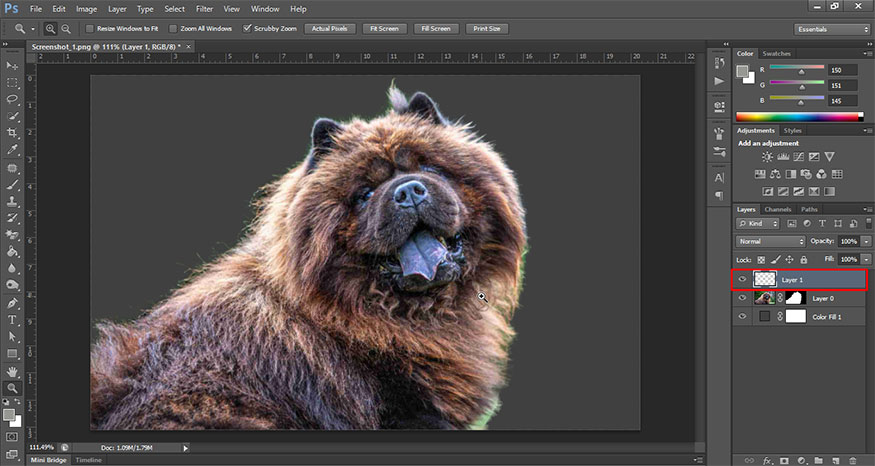Open the Normal blending mode dropdown
Viewport: 875px width, 466px height.
771,241
